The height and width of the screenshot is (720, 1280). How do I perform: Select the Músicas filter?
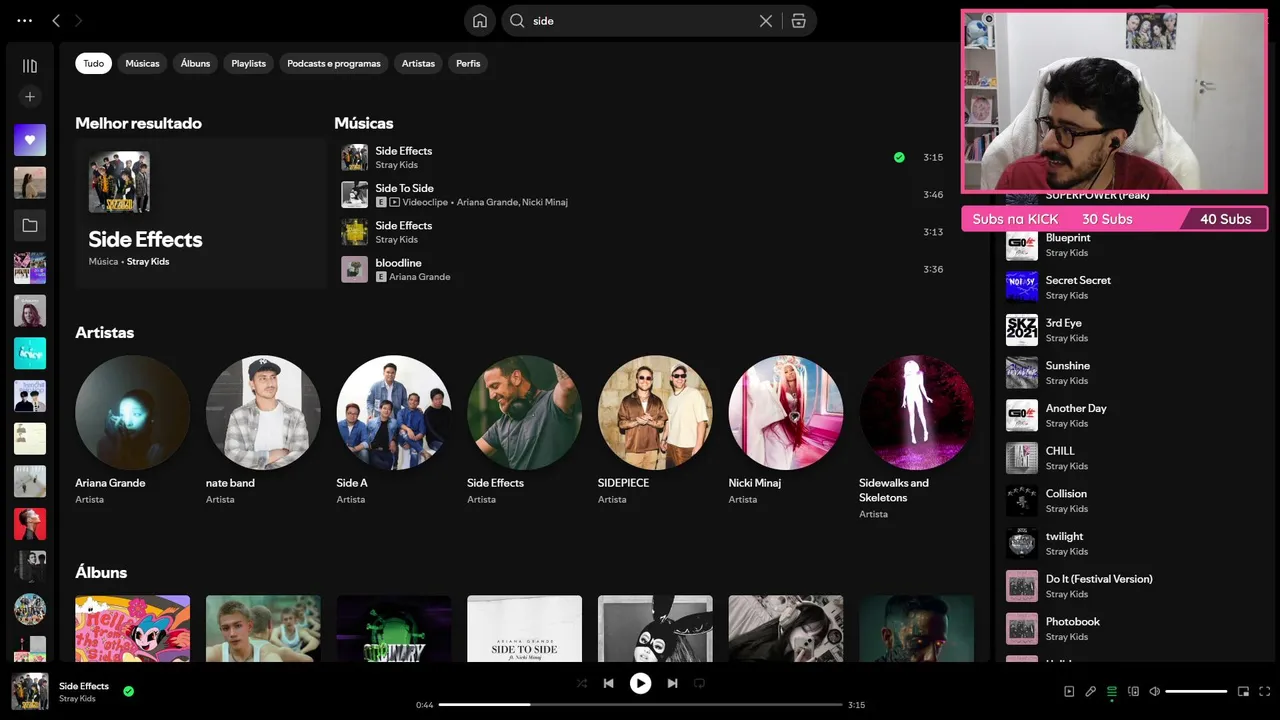[142, 63]
